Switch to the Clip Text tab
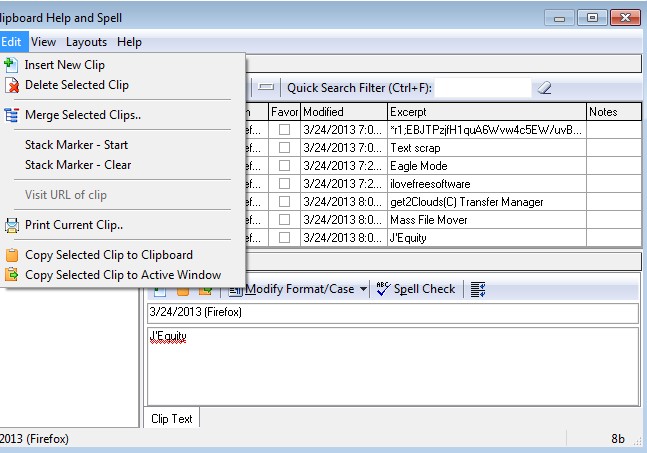The image size is (647, 453). (x=172, y=419)
